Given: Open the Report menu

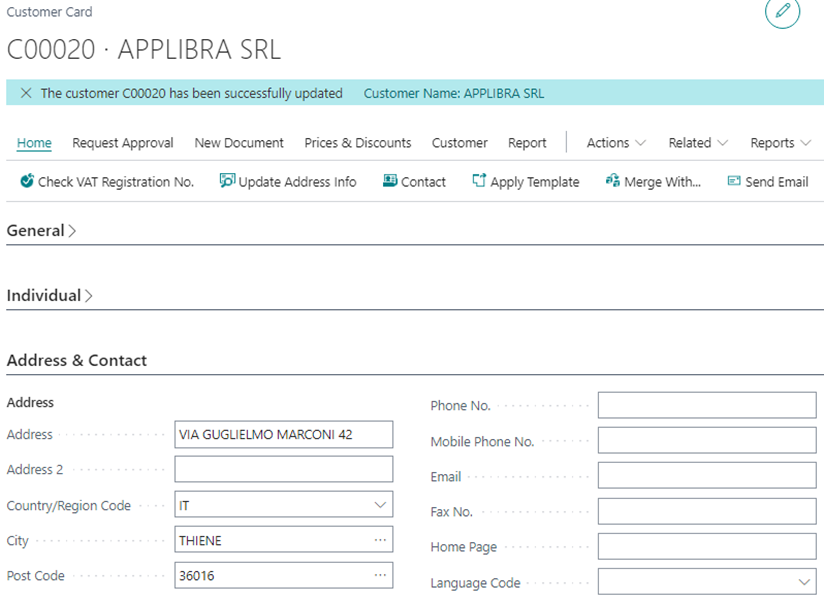Looking at the screenshot, I should tap(527, 143).
